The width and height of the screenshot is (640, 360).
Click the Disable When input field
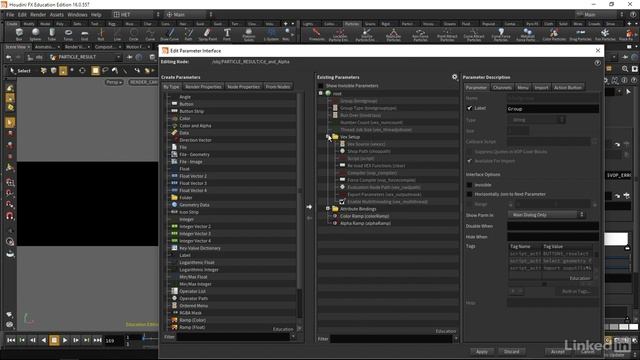click(553, 226)
